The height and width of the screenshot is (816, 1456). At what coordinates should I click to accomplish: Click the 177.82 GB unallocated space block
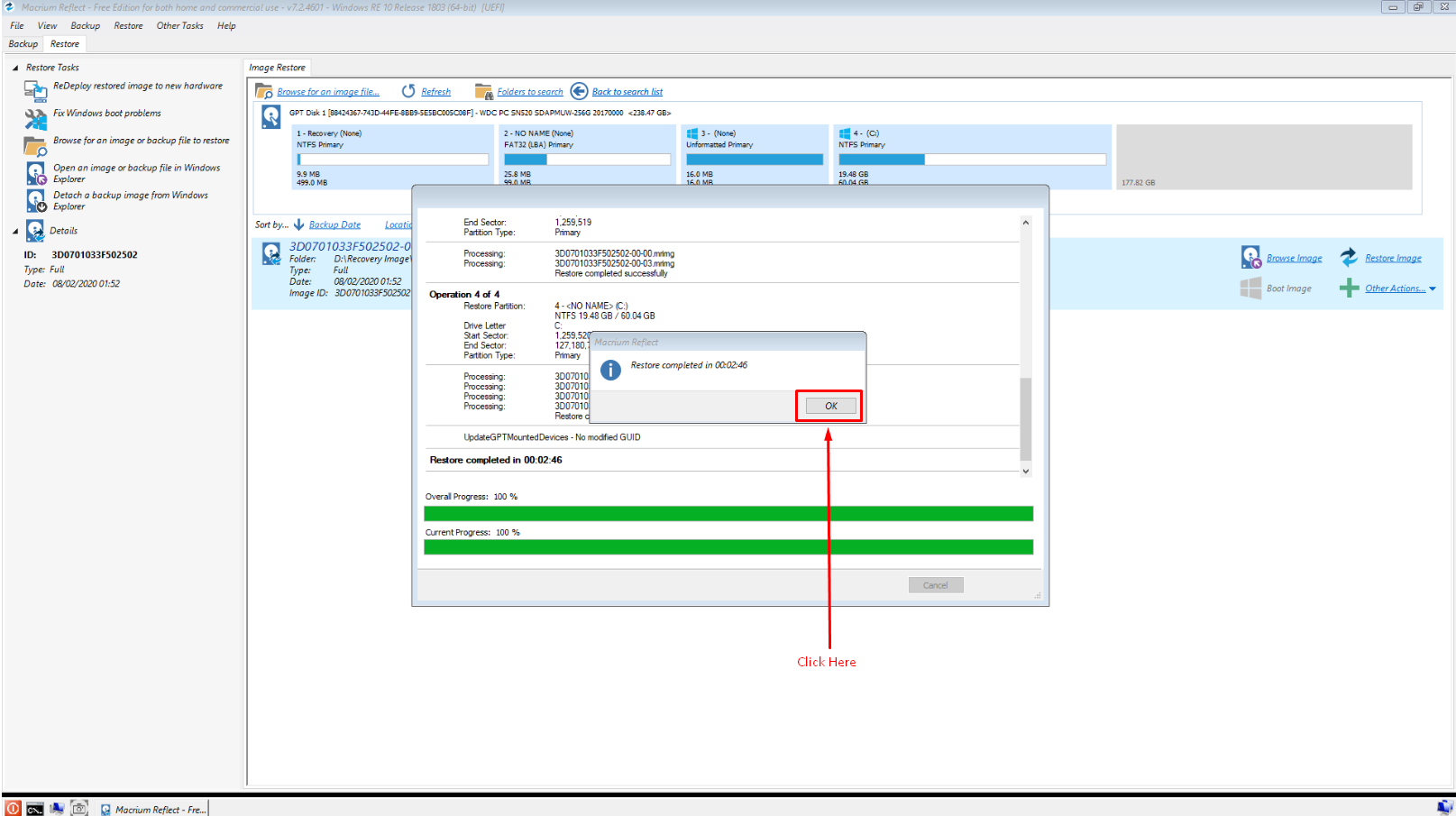1264,157
